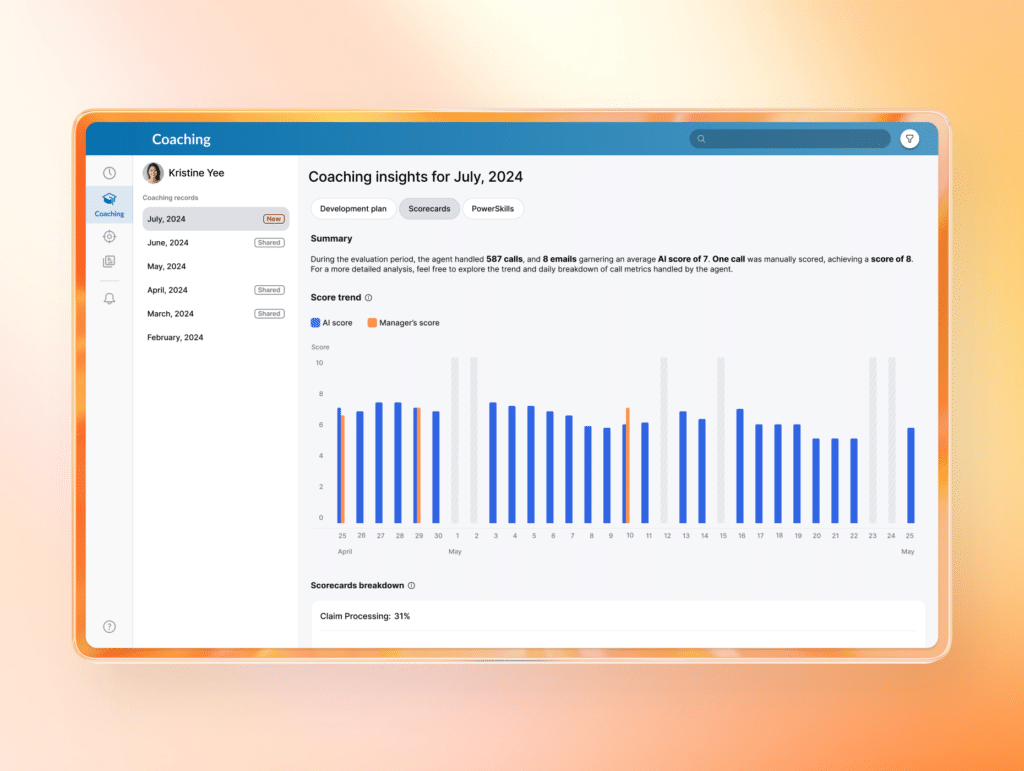Expand the Claim Processing: 31% breakdown row
This screenshot has width=1024, height=771.
pyautogui.click(x=616, y=617)
